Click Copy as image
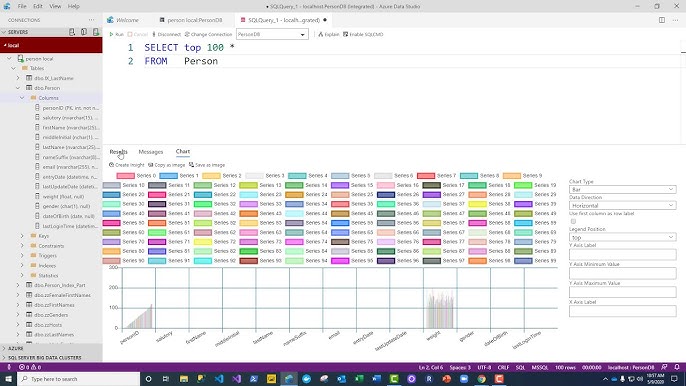The width and height of the screenshot is (686, 386). [x=167, y=165]
